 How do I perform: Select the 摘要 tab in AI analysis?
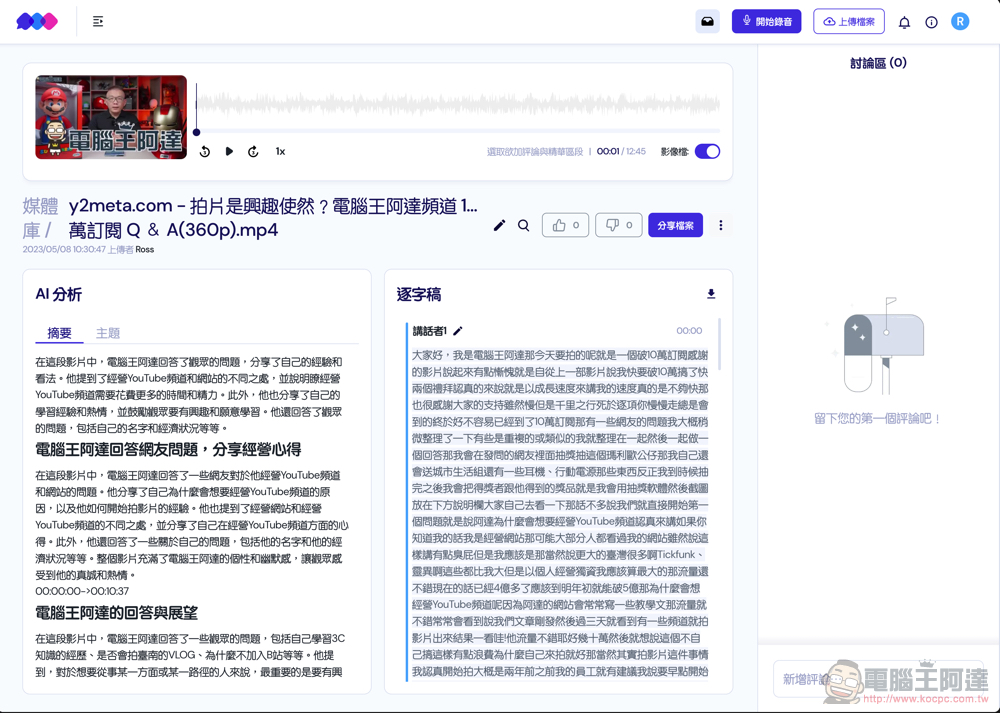click(x=60, y=333)
